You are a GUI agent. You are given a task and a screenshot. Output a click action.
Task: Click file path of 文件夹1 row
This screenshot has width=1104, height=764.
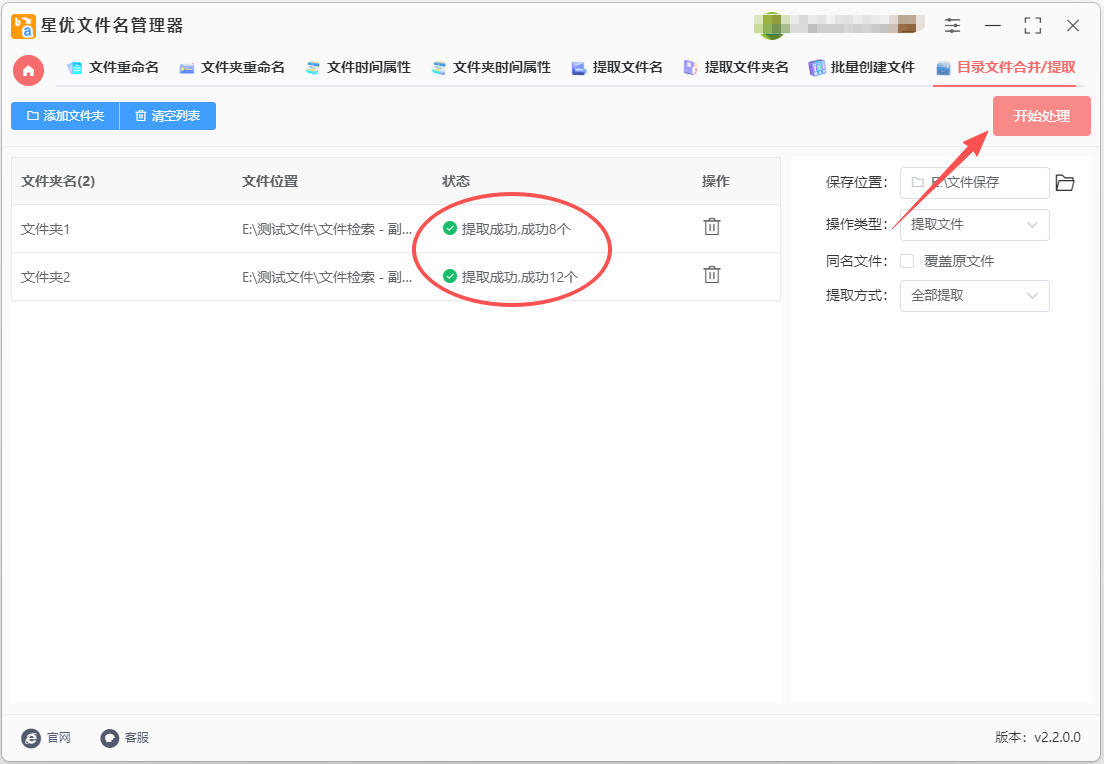point(327,229)
